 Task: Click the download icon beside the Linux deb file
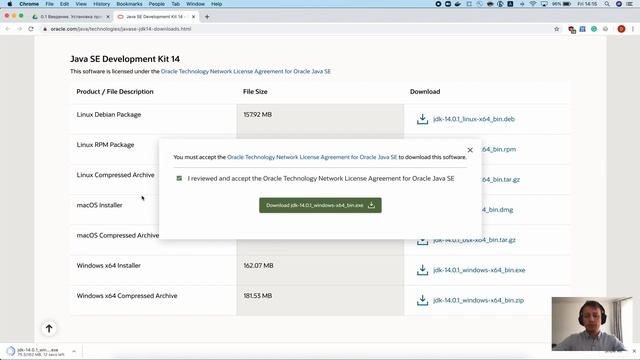[x=422, y=119]
